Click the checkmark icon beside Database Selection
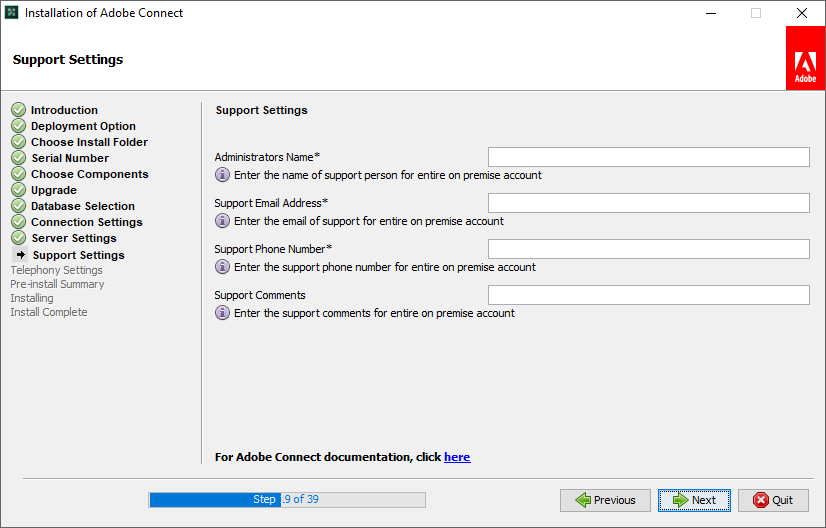The height and width of the screenshot is (528, 826). click(x=18, y=206)
